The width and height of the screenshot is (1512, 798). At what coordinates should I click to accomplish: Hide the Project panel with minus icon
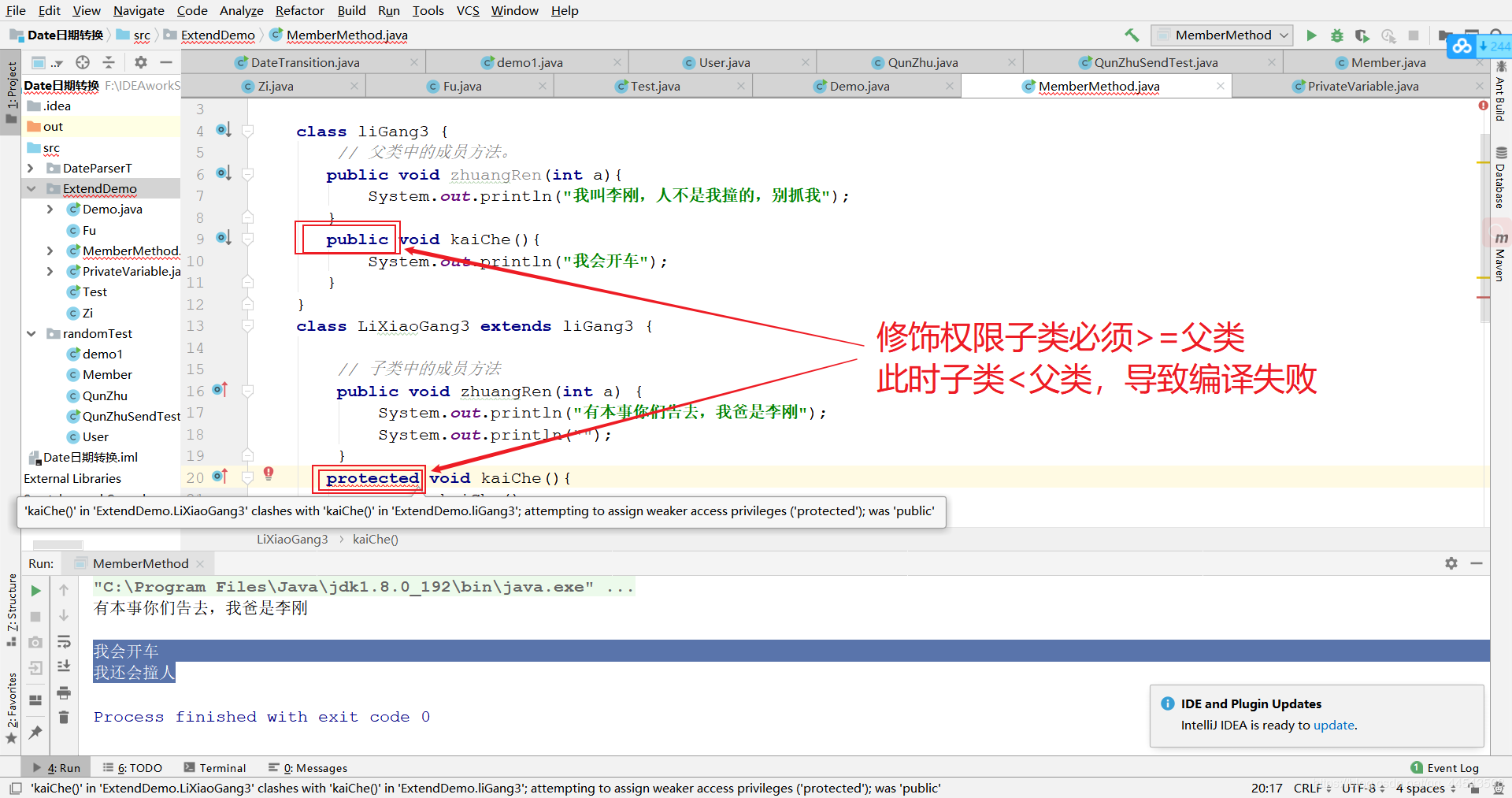click(166, 62)
